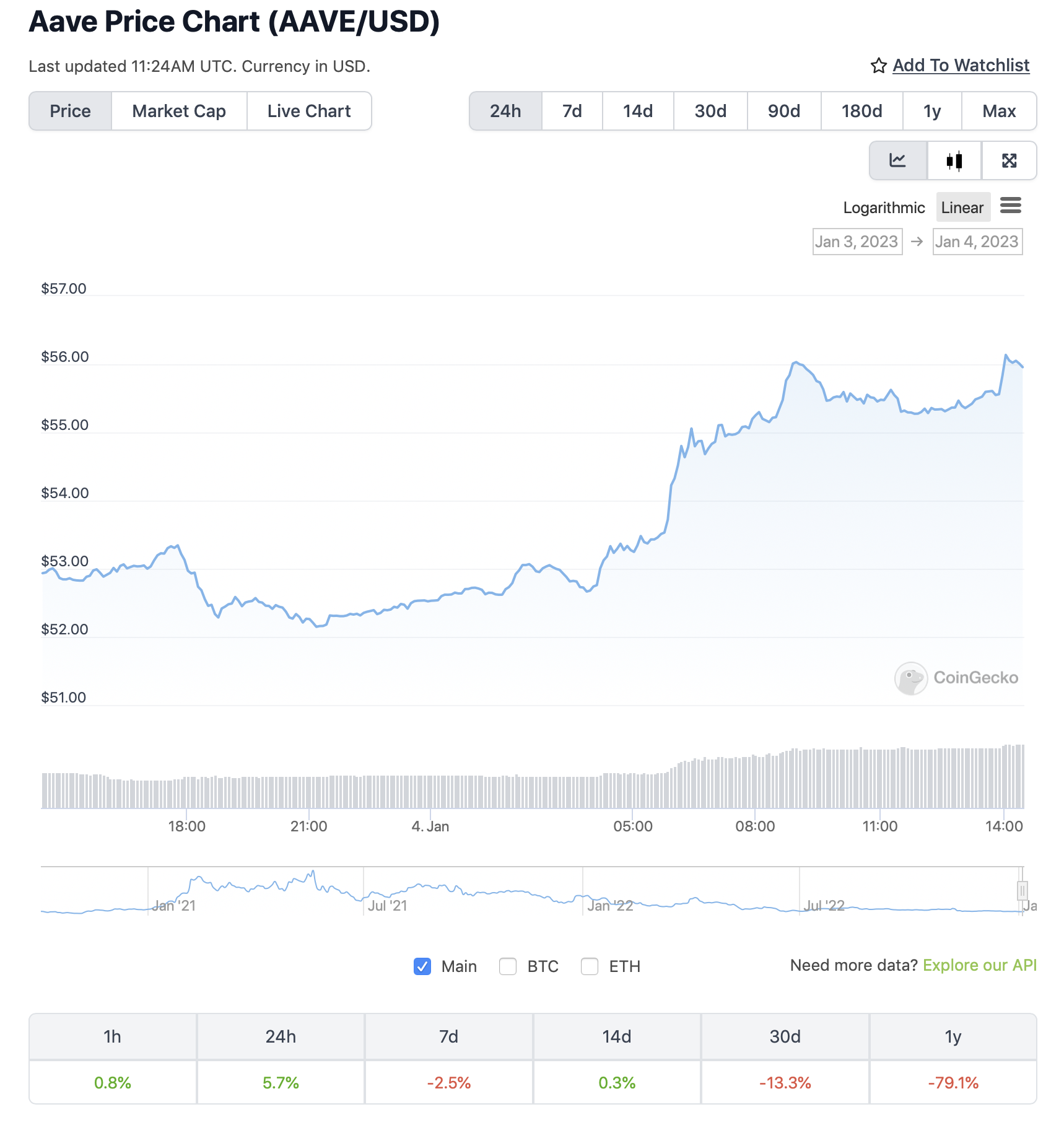This screenshot has width=1064, height=1125.
Task: Expand chart to fullscreen
Action: click(1009, 161)
